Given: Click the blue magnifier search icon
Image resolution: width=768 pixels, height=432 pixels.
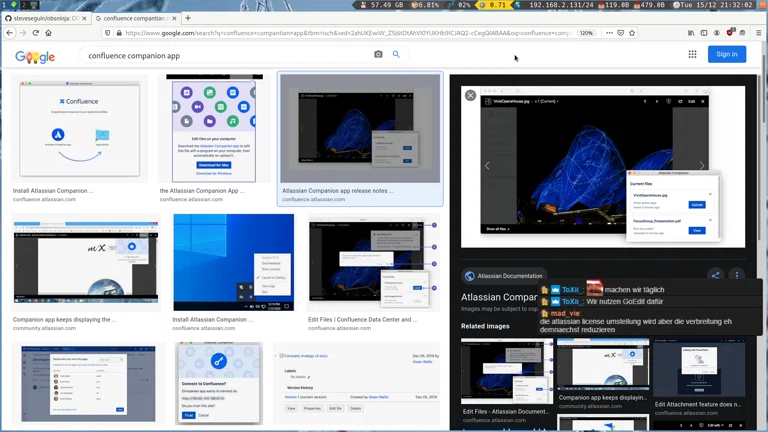Looking at the screenshot, I should click(396, 54).
